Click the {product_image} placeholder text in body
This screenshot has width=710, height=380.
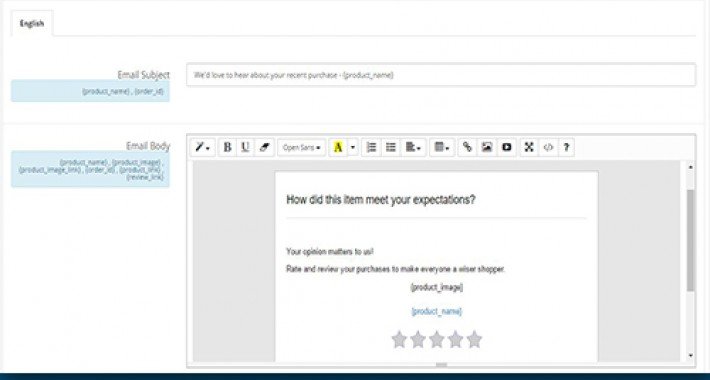(x=437, y=288)
